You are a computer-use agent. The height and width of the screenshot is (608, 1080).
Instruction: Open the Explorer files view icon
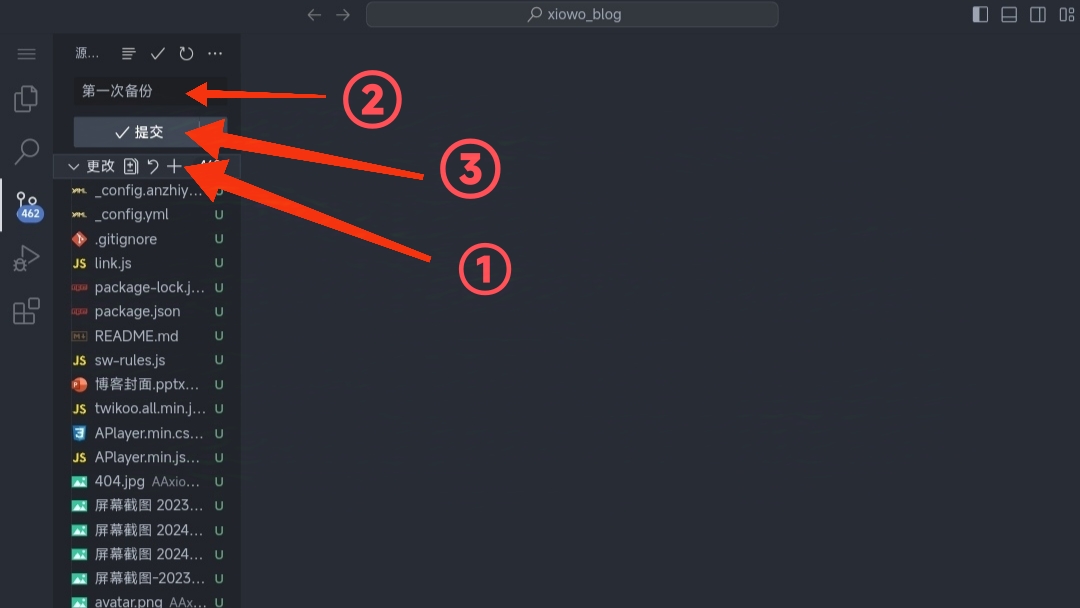(26, 98)
